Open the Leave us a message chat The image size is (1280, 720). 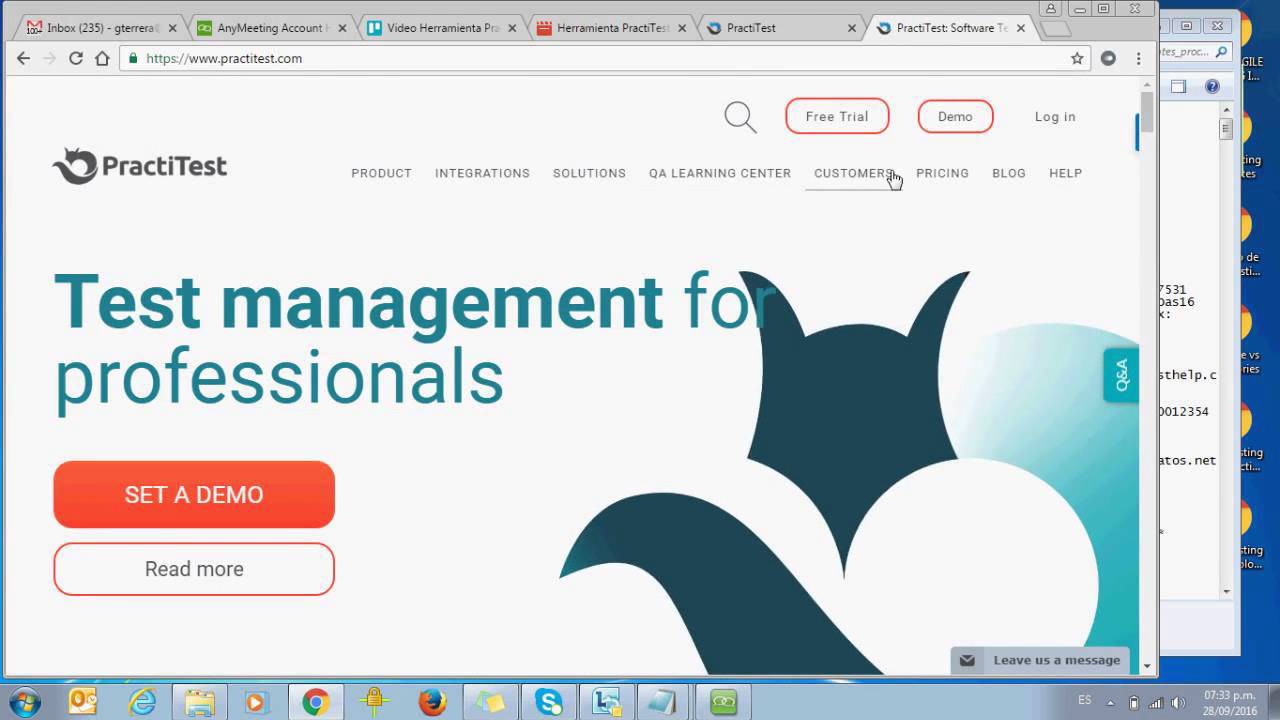(1040, 660)
